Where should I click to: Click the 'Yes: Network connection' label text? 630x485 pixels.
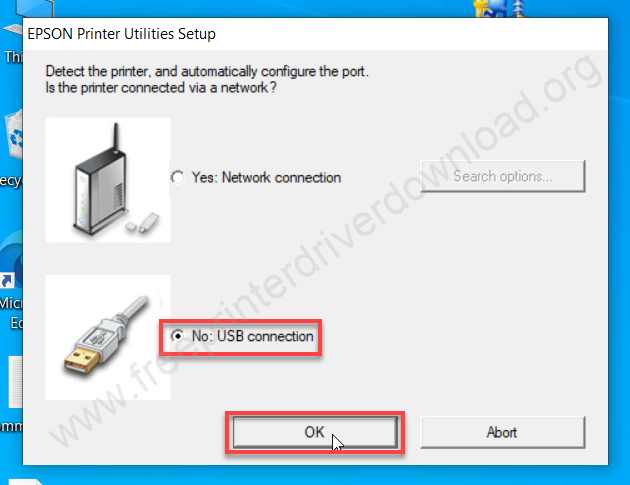click(x=266, y=177)
